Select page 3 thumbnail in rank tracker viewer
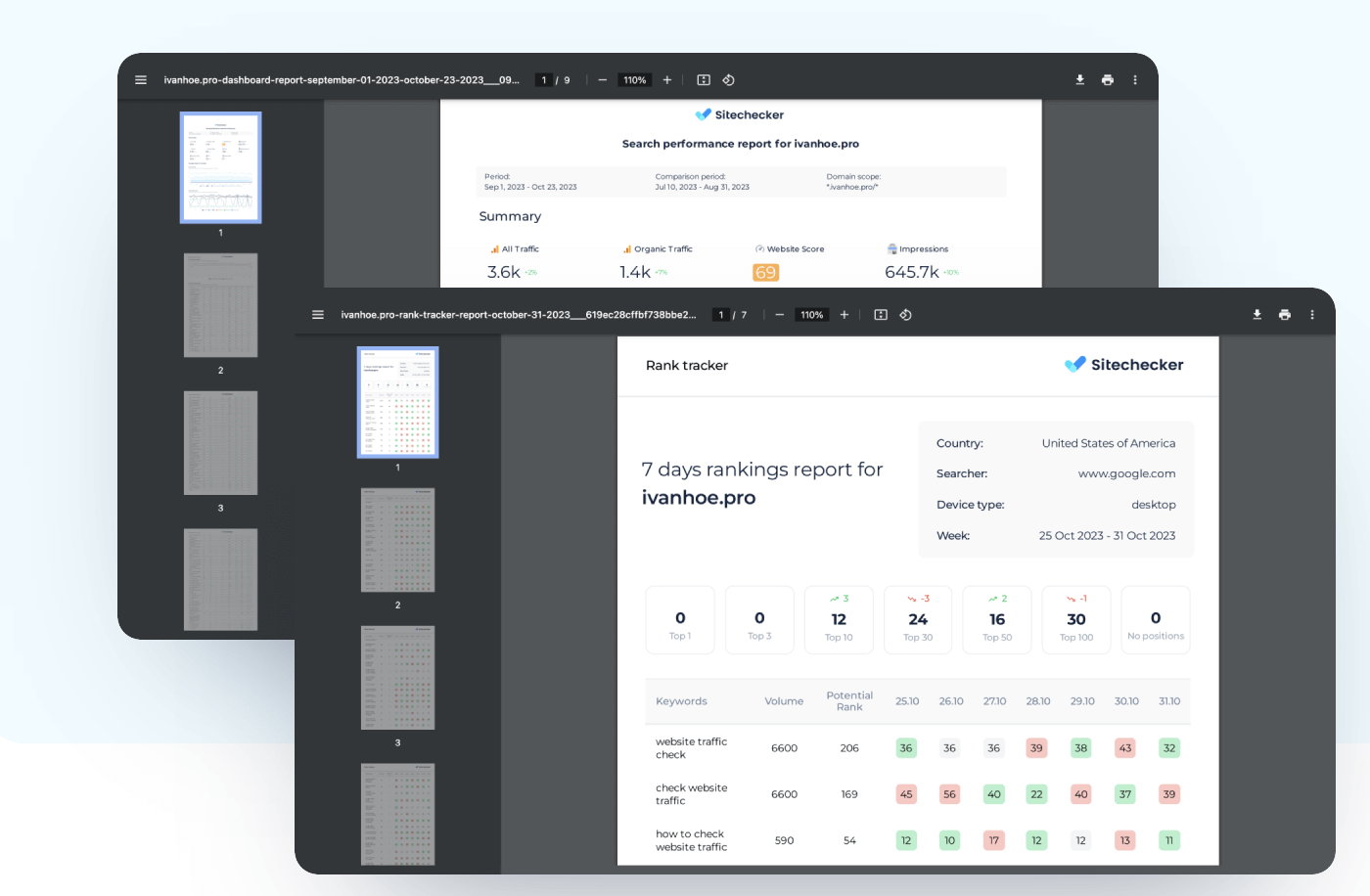This screenshot has width=1370, height=896. [x=398, y=678]
